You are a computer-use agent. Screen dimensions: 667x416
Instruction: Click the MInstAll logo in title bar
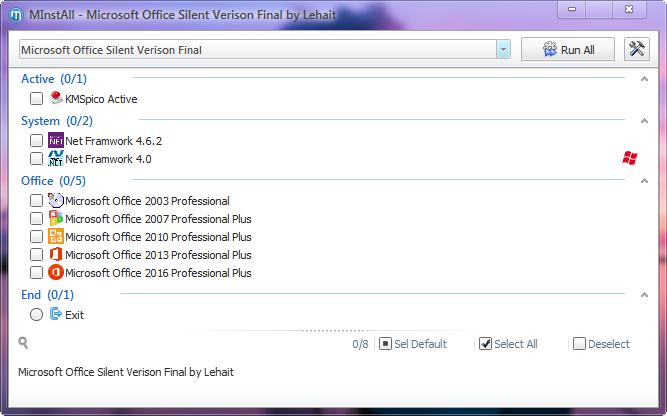click(16, 15)
